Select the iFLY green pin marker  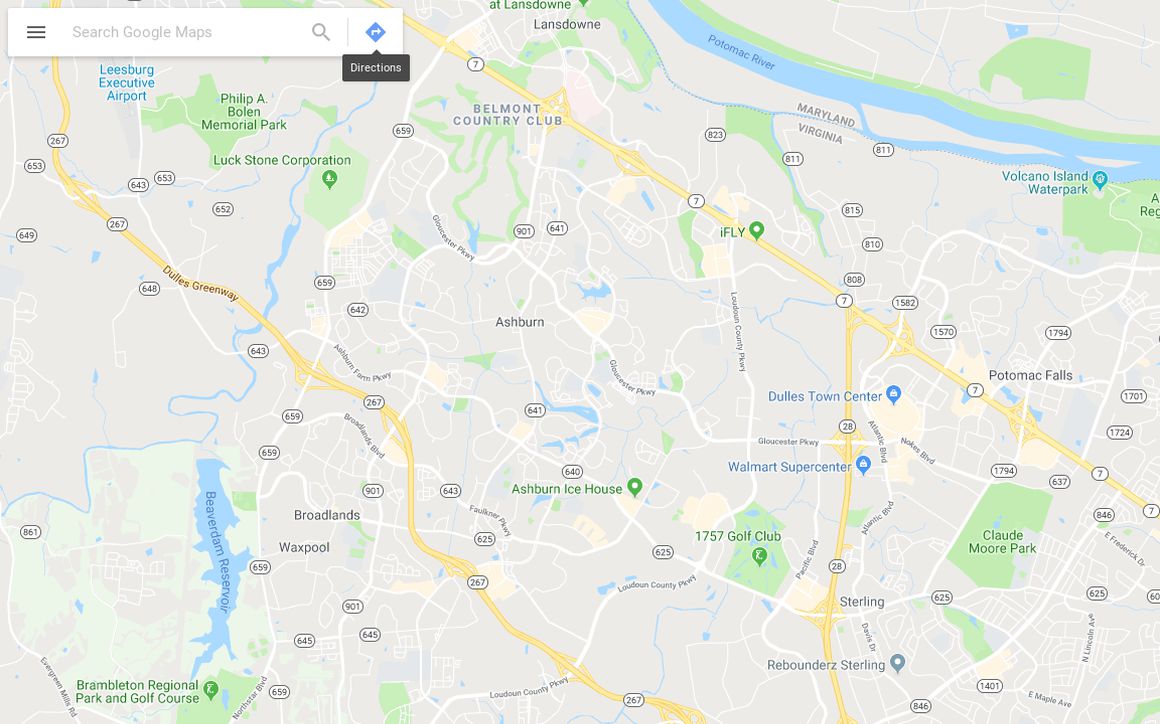click(756, 230)
